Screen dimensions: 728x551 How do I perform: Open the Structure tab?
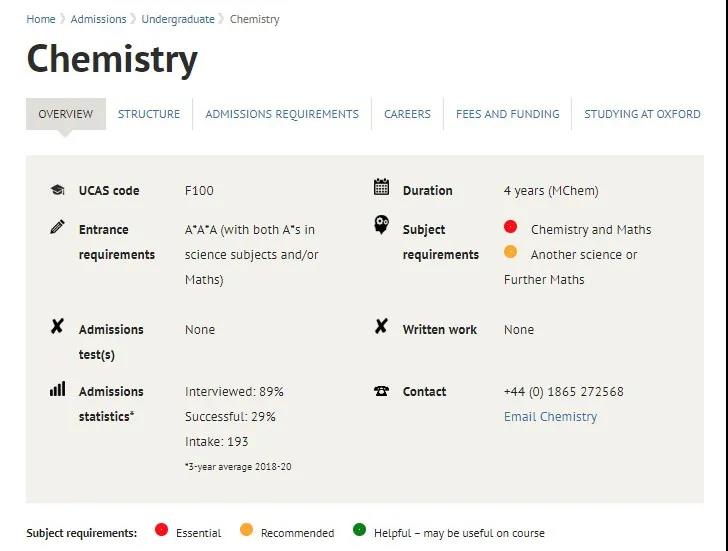(149, 114)
